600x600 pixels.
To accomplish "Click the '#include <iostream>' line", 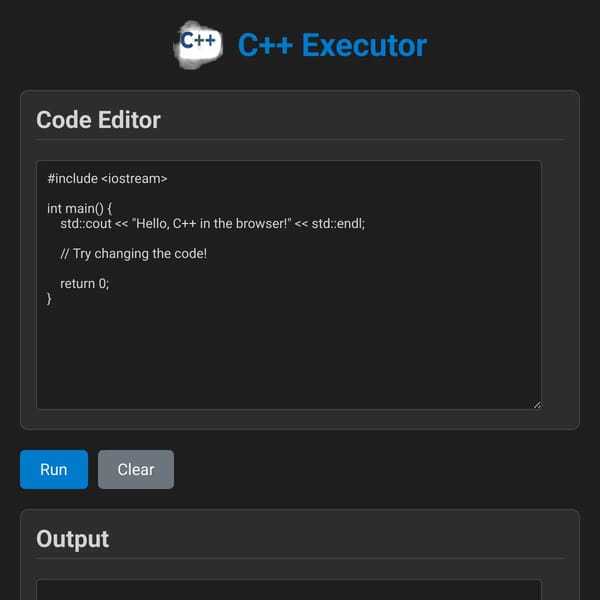I will pyautogui.click(x=107, y=179).
